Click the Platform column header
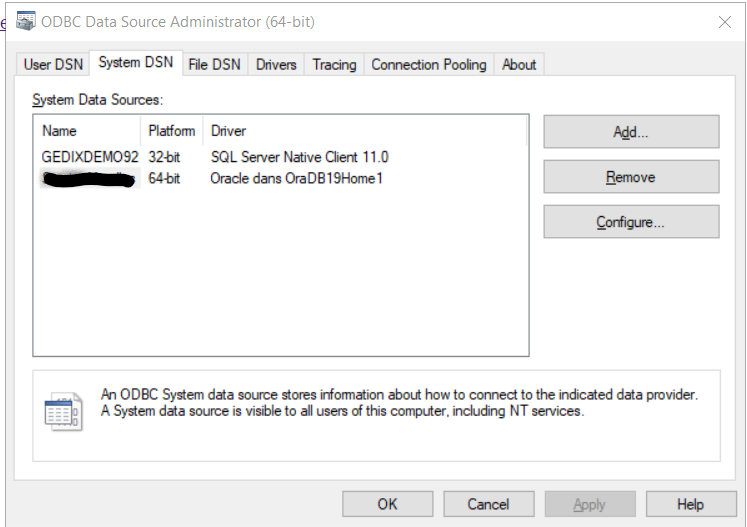This screenshot has height=527, width=747. (172, 131)
